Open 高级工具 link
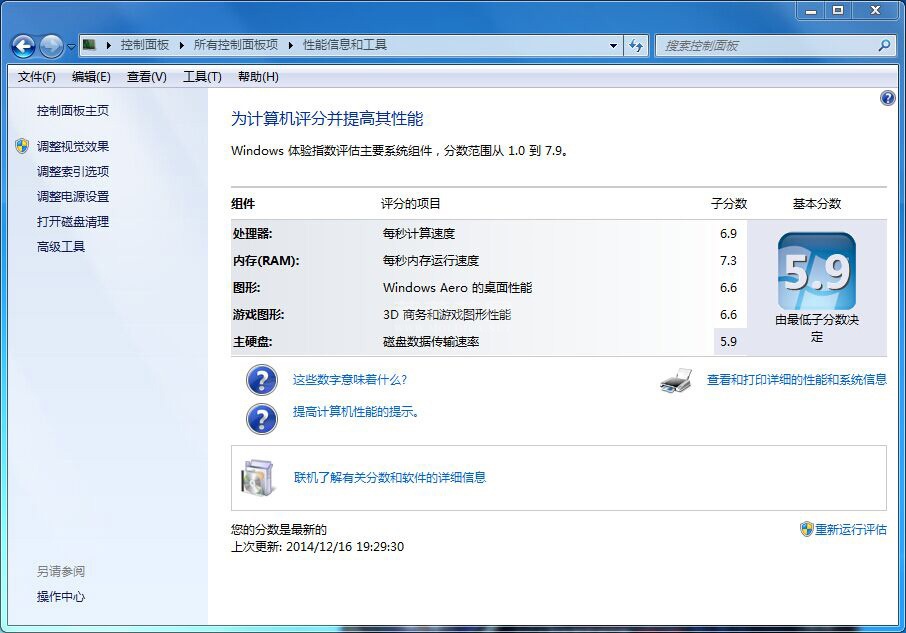The image size is (906, 633). (x=61, y=247)
